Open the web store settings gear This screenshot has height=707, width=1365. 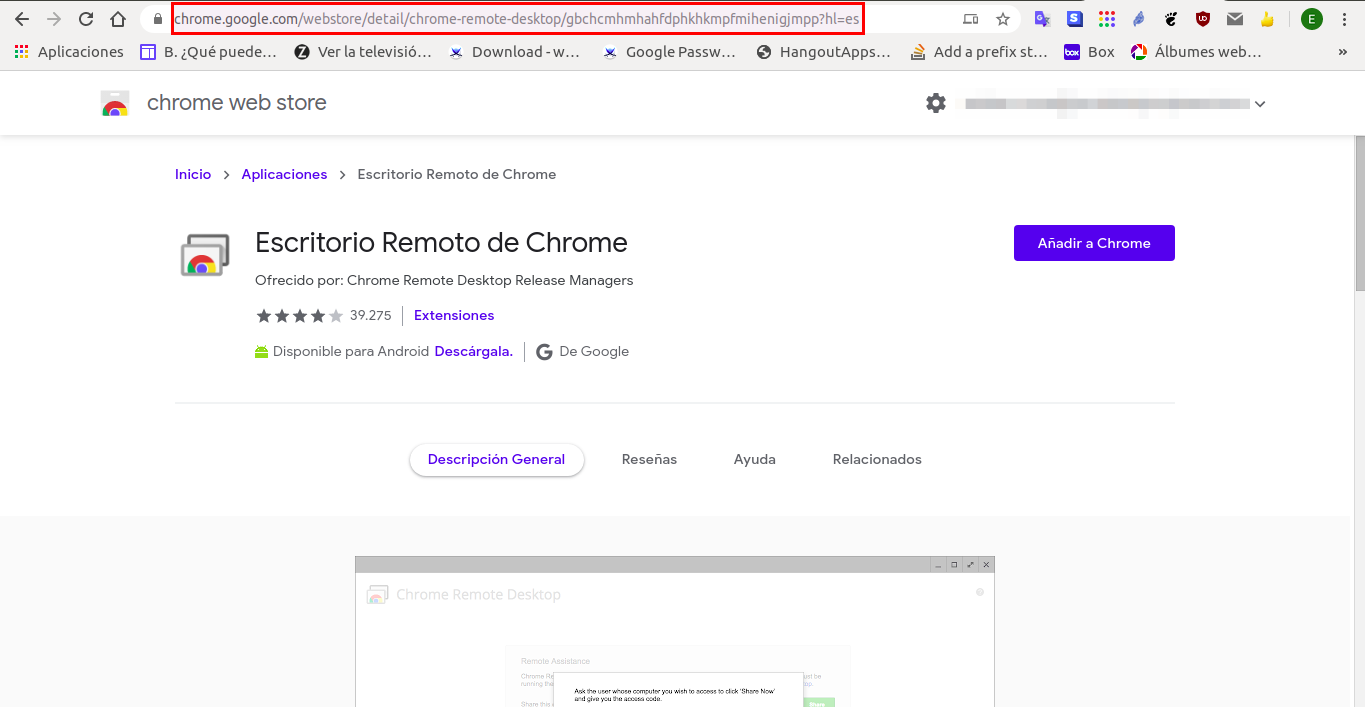935,102
